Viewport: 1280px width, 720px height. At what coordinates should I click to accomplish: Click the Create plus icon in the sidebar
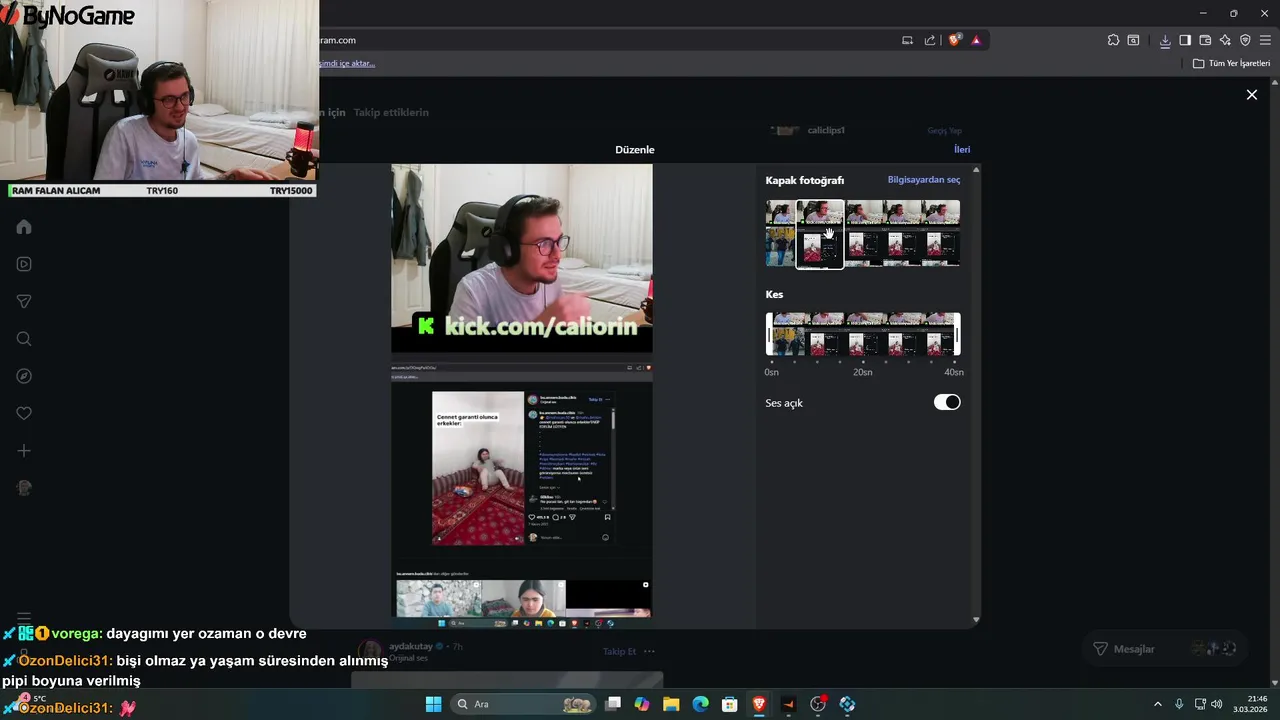coord(24,451)
